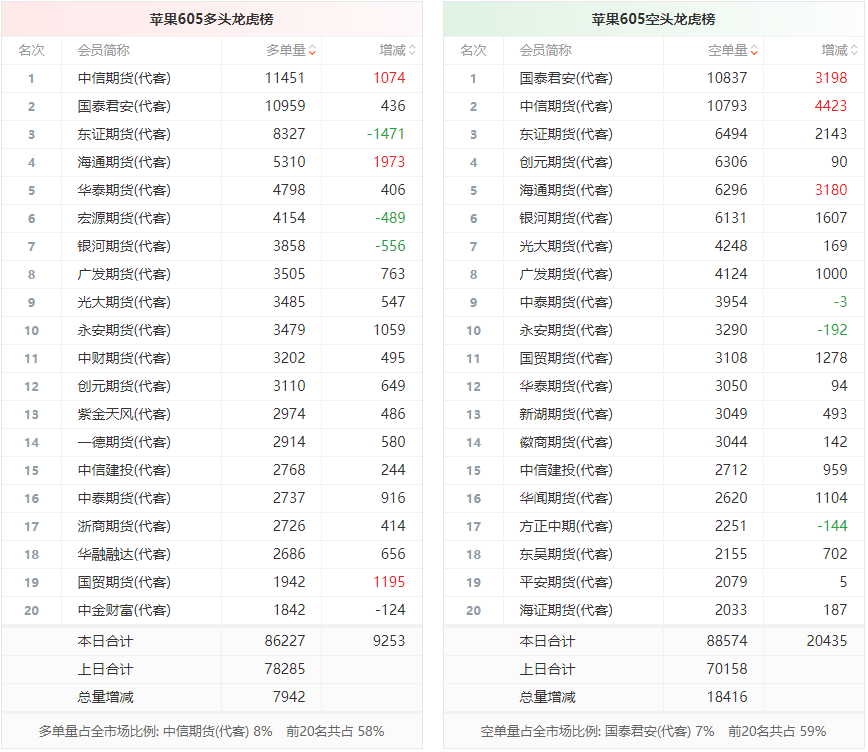Screen dimensions: 868x752
Task: Sort short table by 空单量 arrows
Action: tap(754, 50)
